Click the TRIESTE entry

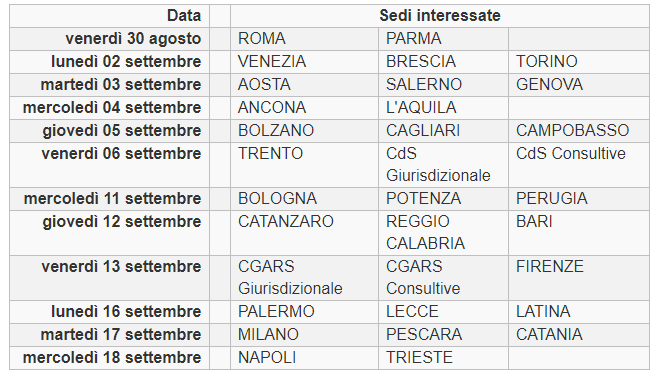coord(443,358)
